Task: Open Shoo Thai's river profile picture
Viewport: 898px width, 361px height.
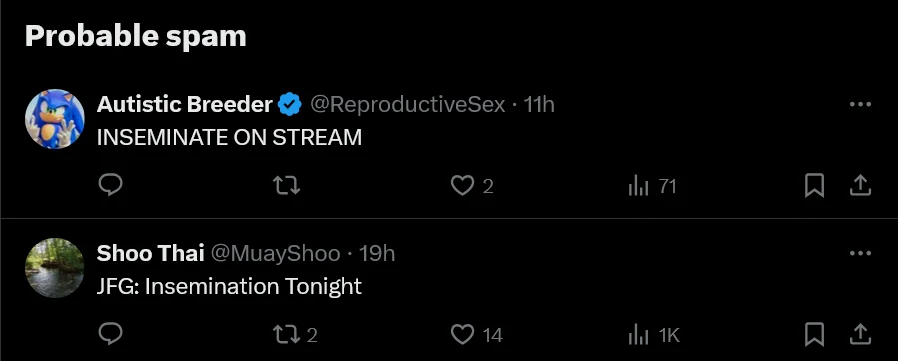Action: tap(54, 268)
